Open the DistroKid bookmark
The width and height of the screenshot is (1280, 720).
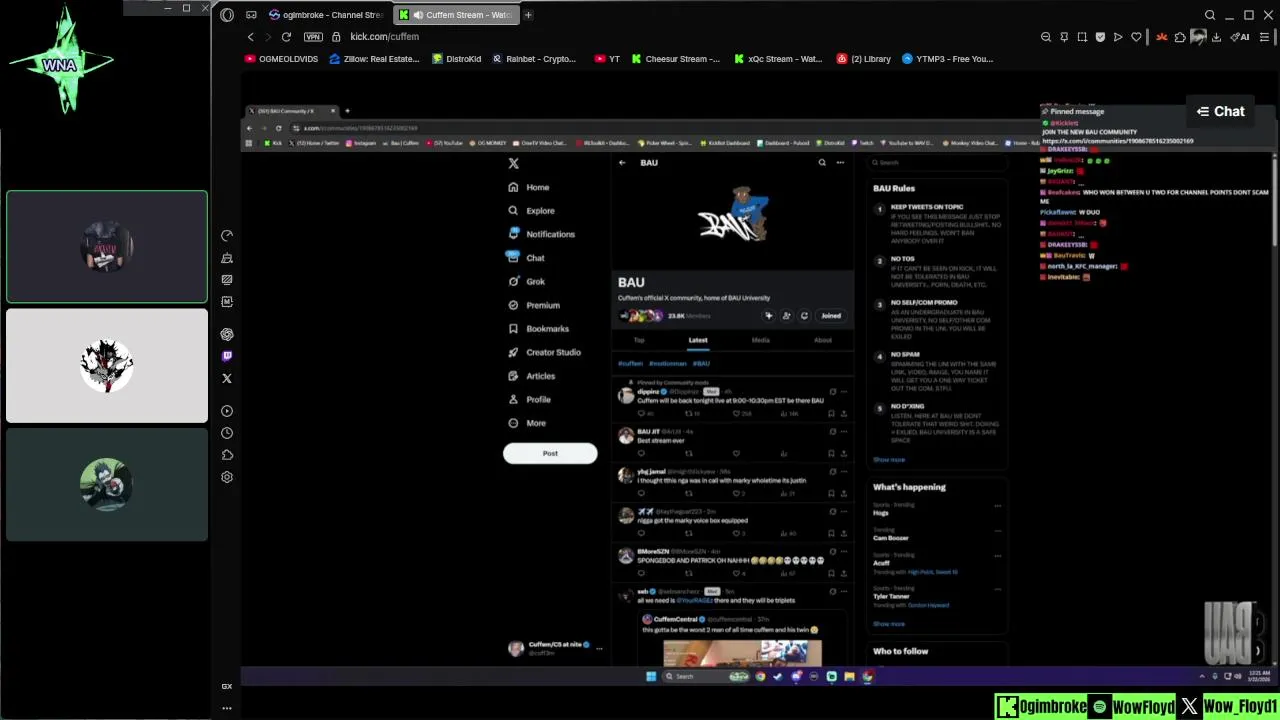pyautogui.click(x=456, y=59)
